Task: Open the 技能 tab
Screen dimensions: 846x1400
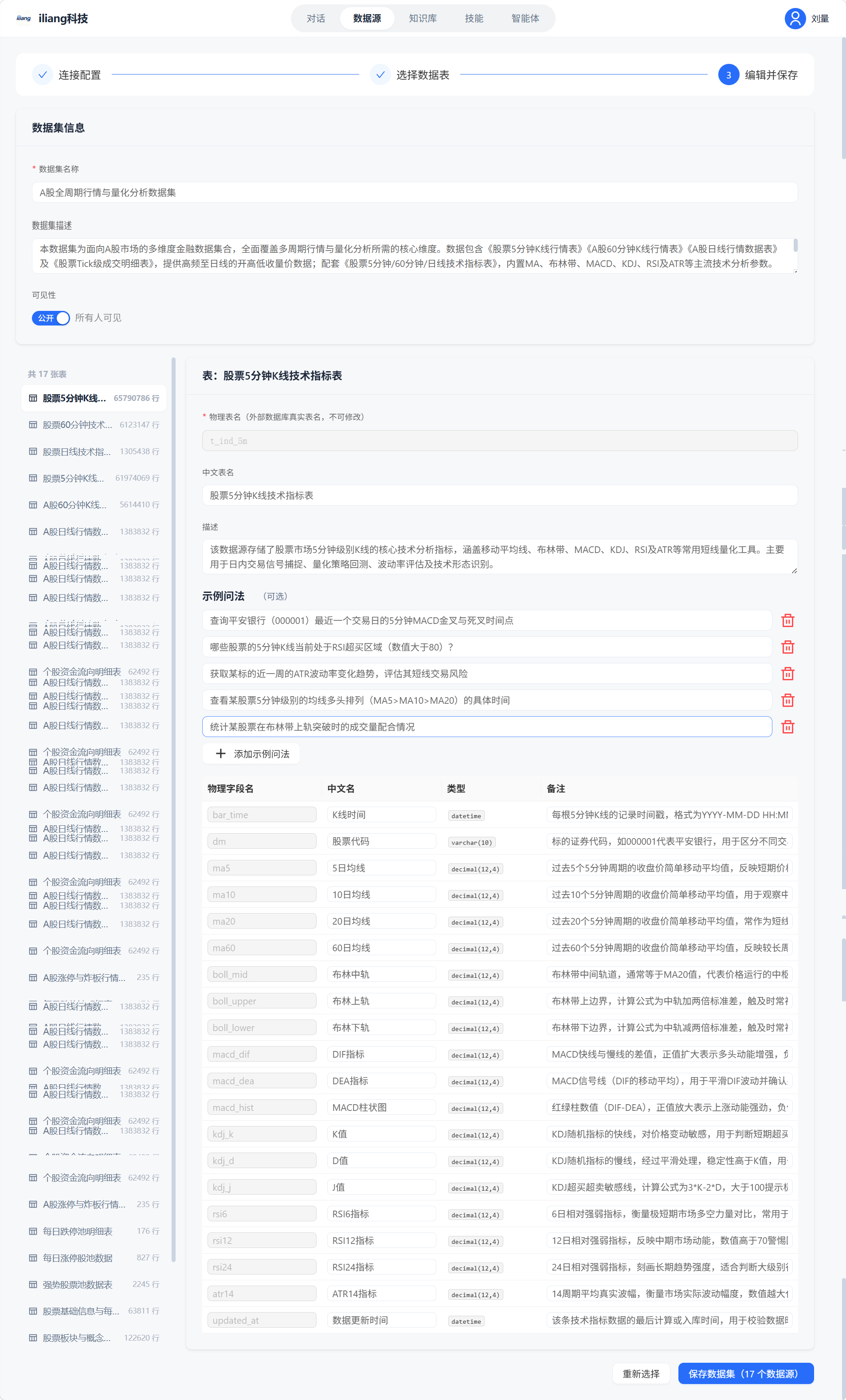Action: click(474, 18)
